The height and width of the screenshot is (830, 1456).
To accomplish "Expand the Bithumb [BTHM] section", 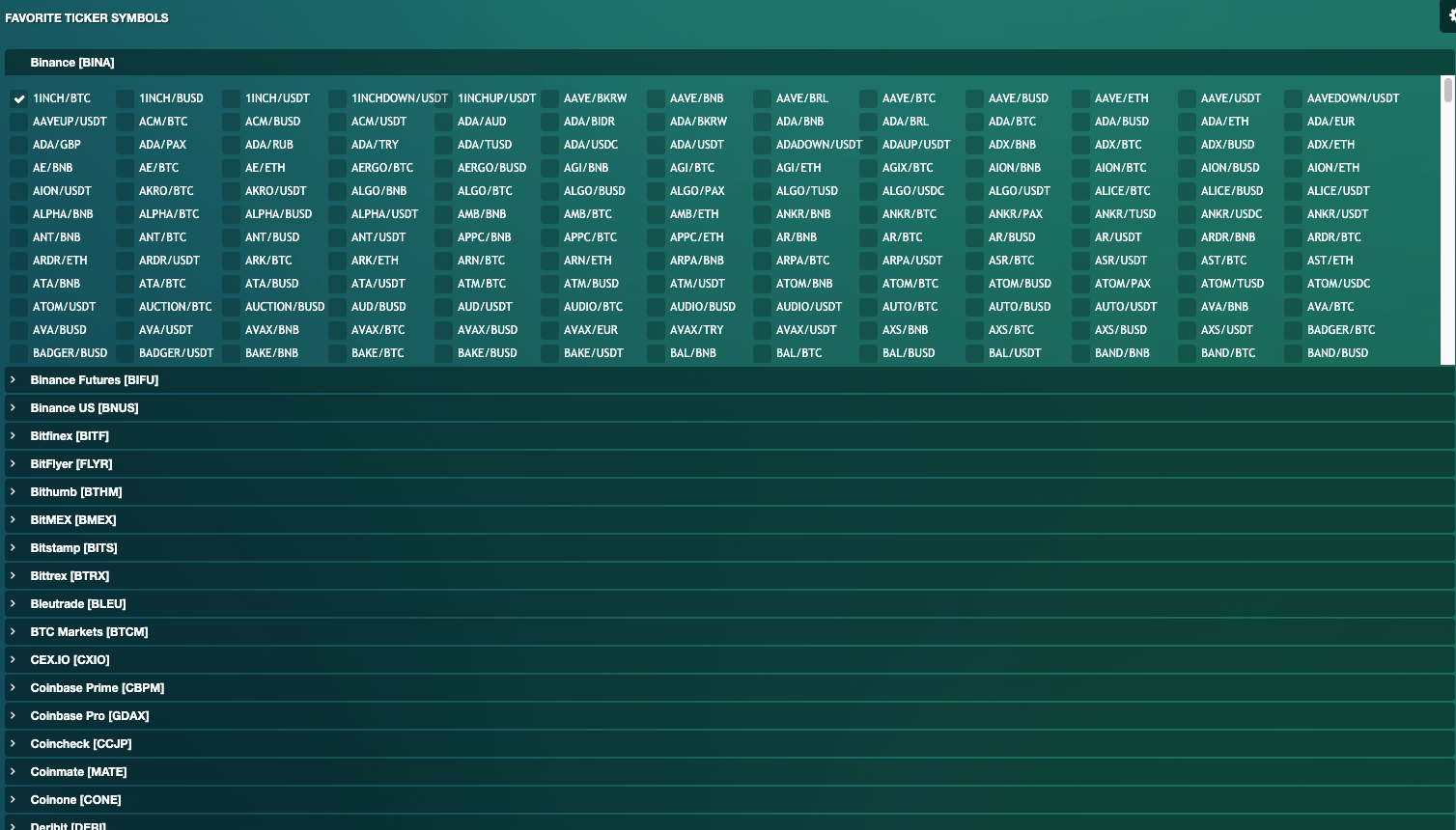I will [729, 492].
